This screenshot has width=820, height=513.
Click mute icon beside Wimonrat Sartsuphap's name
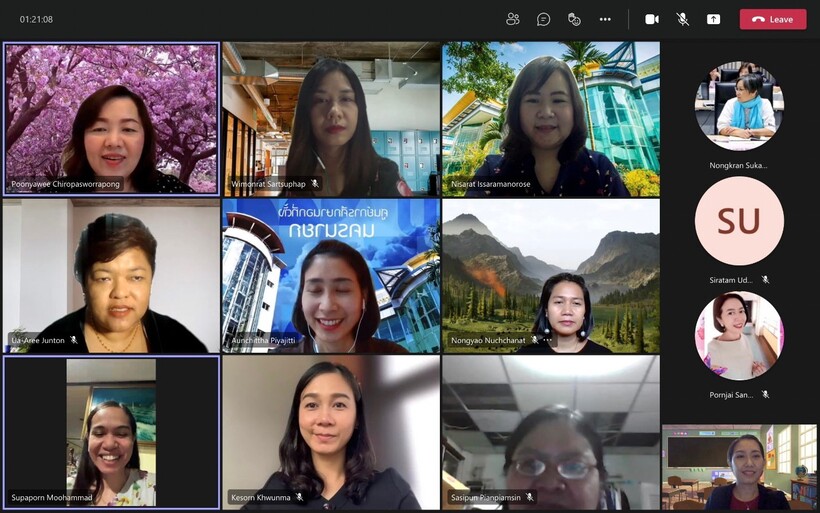click(315, 184)
